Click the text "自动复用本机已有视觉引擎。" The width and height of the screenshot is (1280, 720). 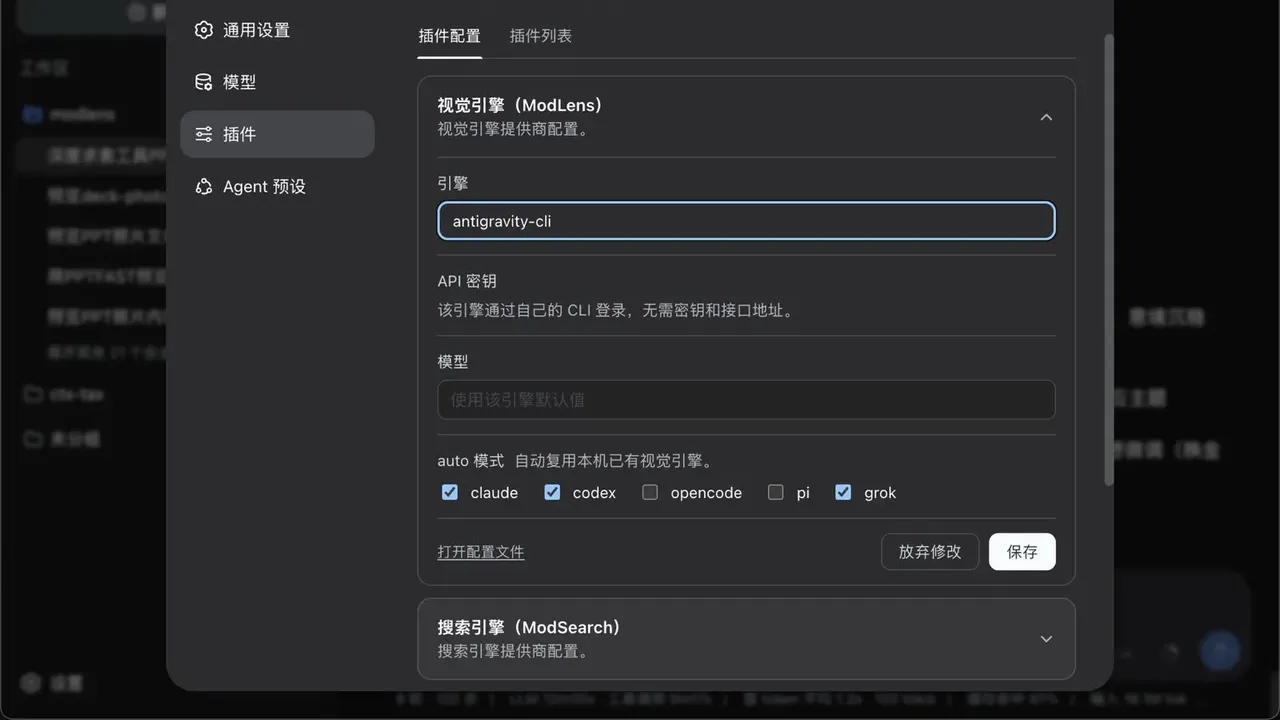pos(613,461)
